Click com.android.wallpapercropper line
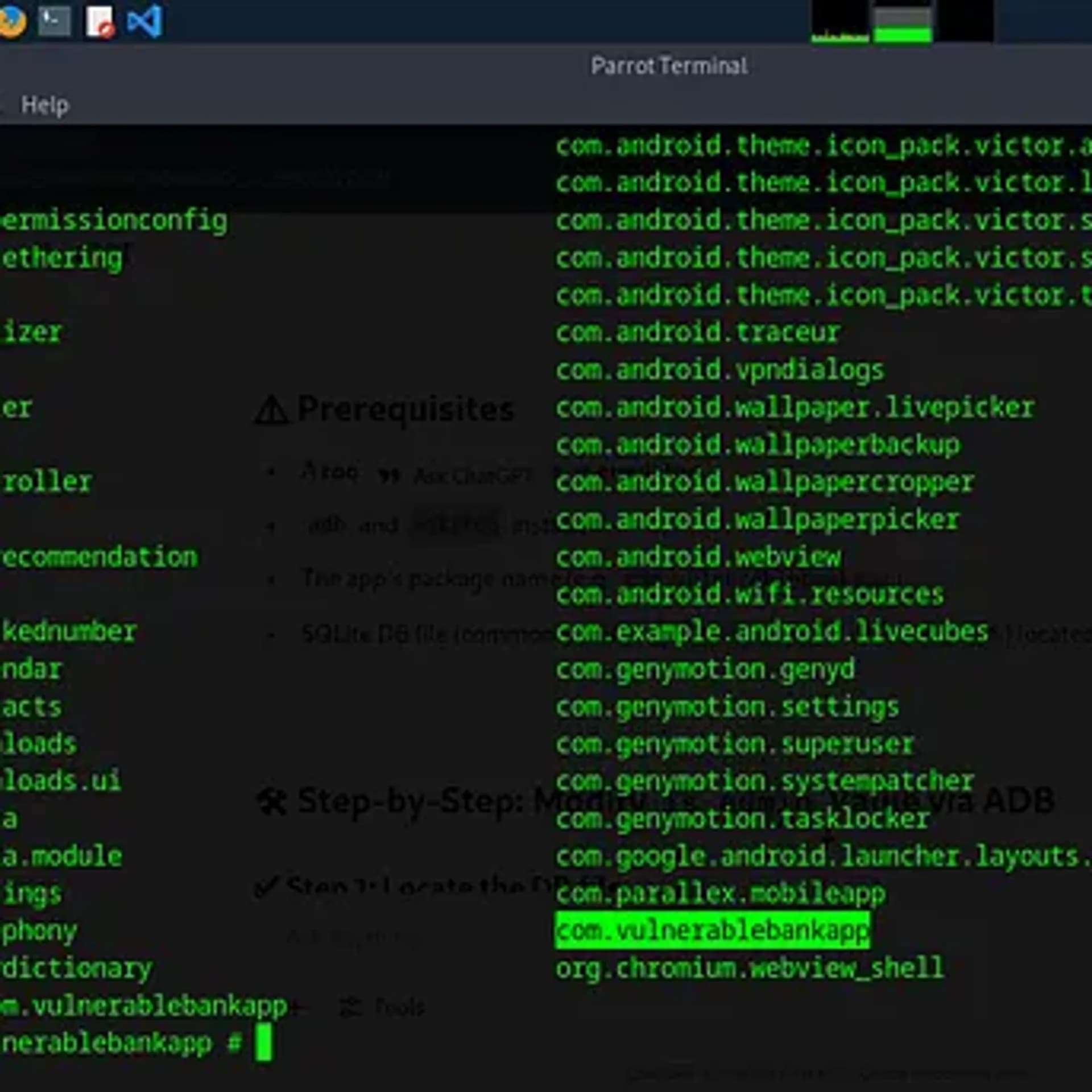 [765, 483]
